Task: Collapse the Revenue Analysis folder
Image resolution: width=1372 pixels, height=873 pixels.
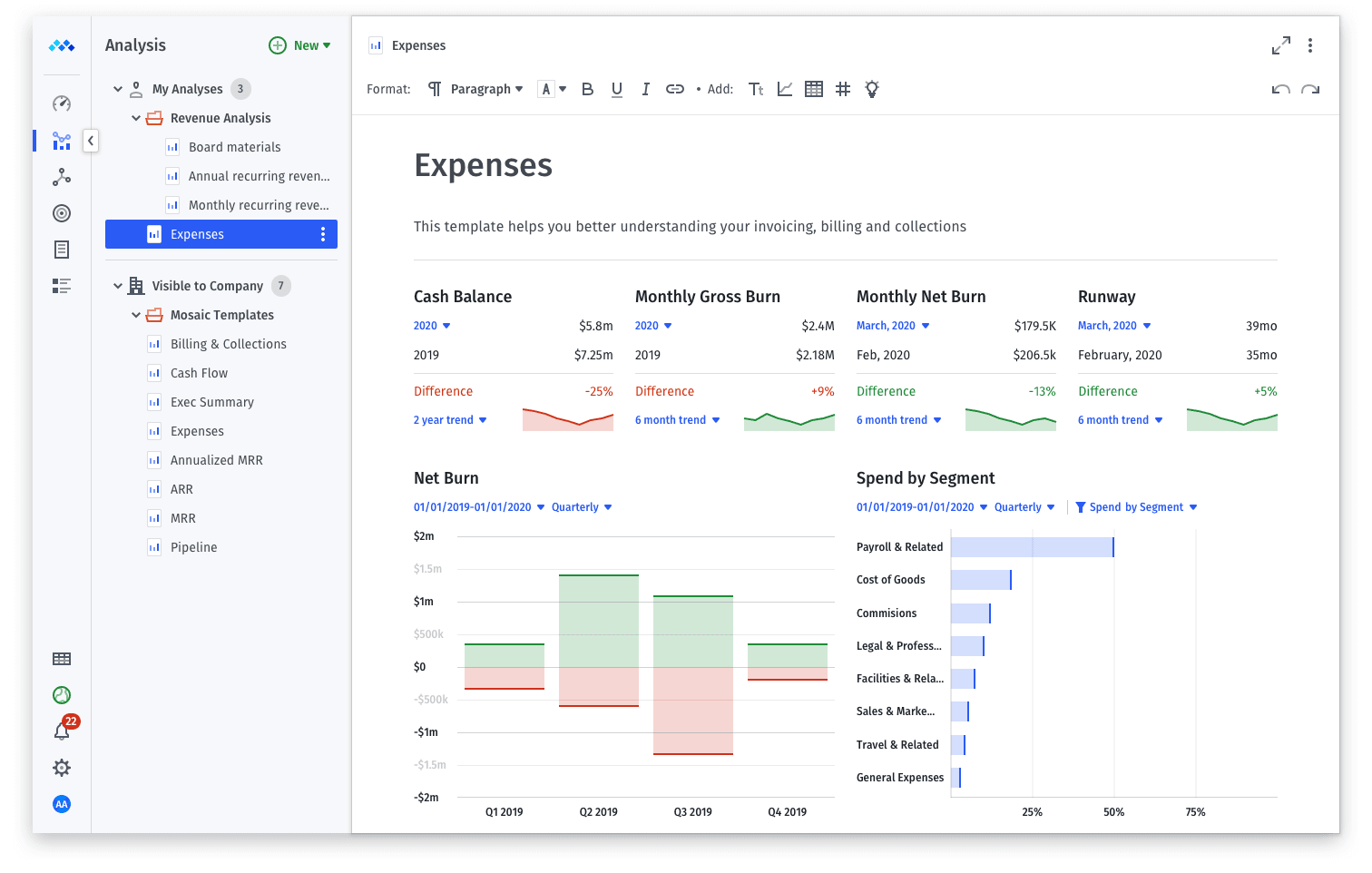Action: point(136,117)
